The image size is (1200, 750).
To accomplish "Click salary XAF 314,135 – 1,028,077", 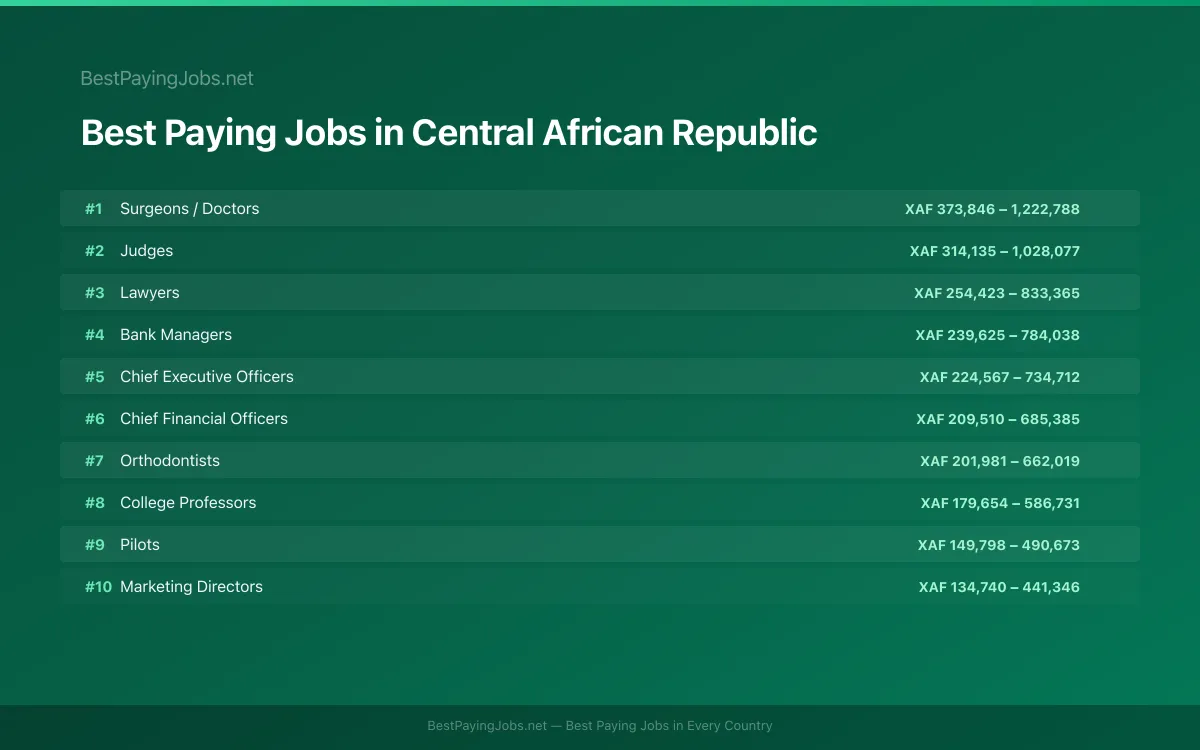I will point(995,251).
